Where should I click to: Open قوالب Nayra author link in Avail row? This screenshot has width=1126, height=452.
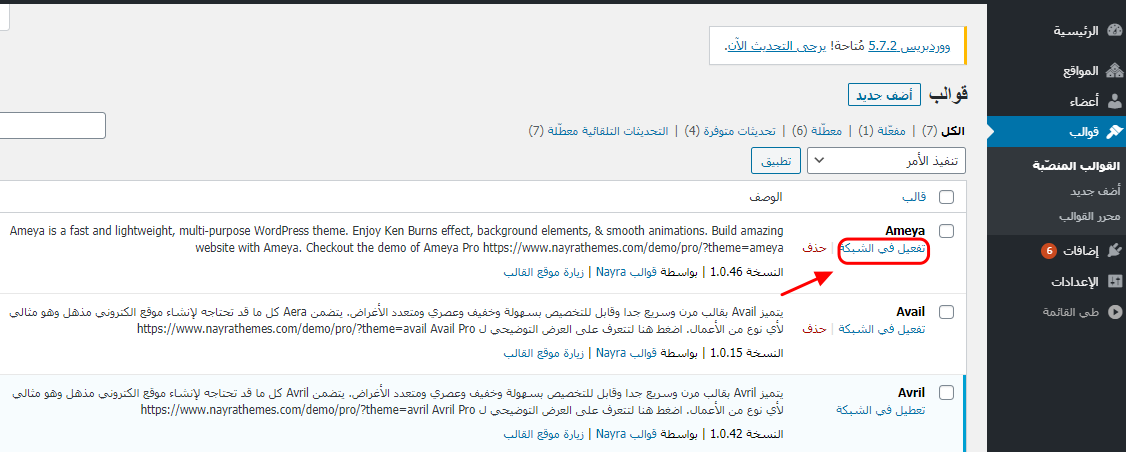point(625,354)
